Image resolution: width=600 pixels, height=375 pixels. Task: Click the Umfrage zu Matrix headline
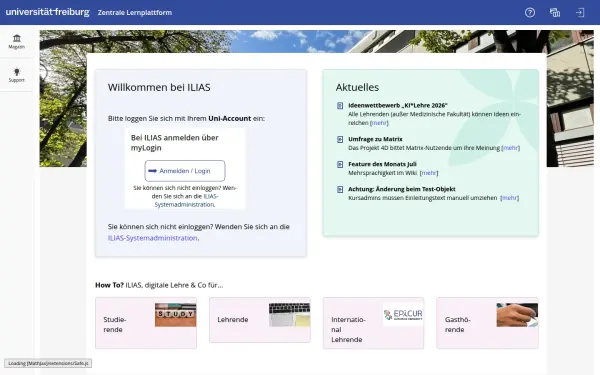coord(375,139)
